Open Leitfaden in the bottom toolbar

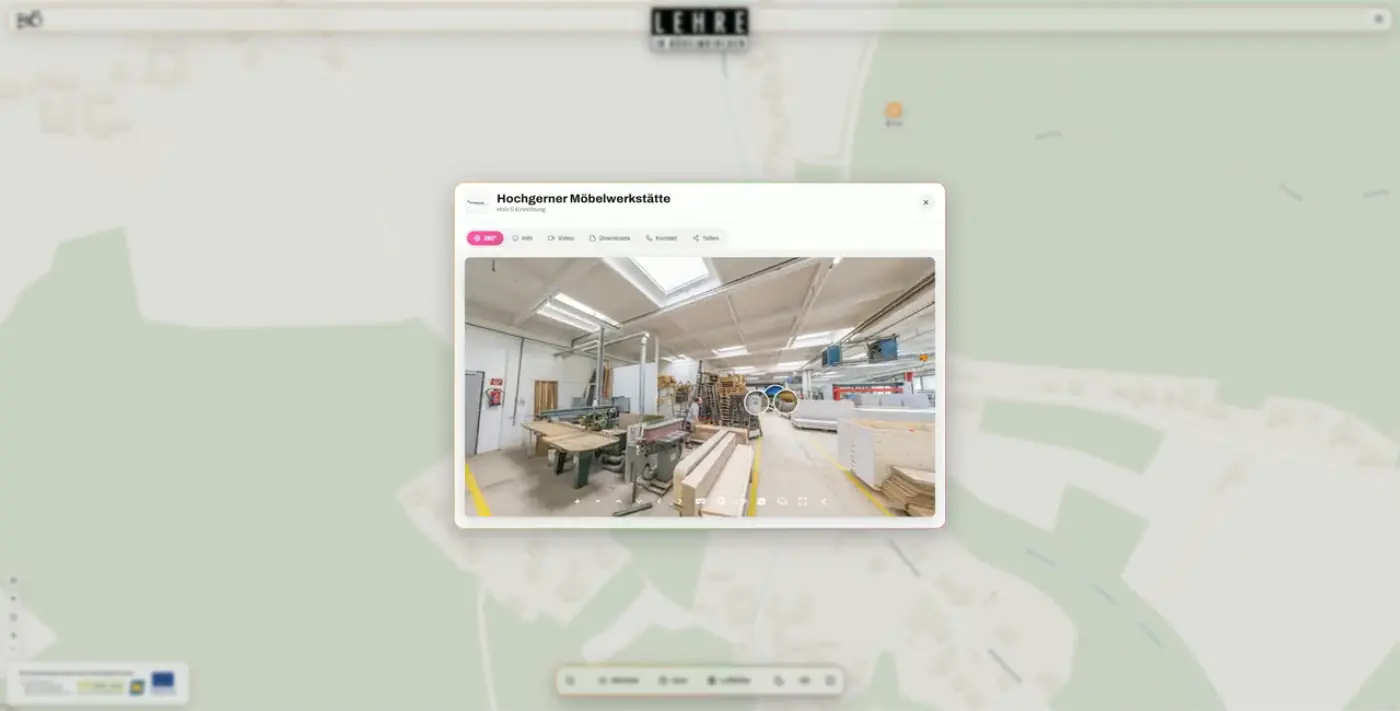[x=729, y=680]
